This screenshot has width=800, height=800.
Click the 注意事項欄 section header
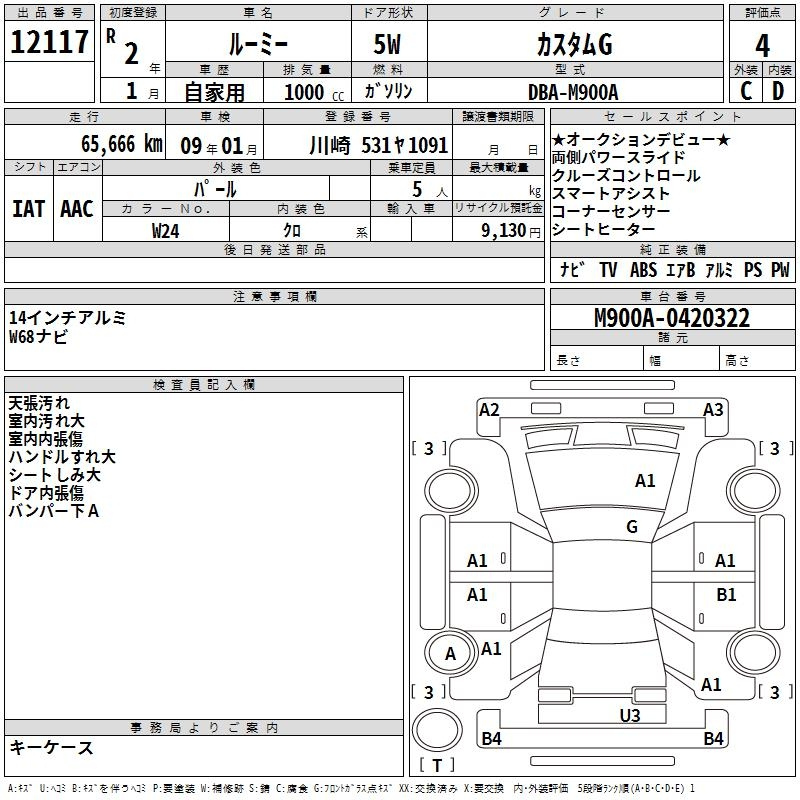coord(274,296)
